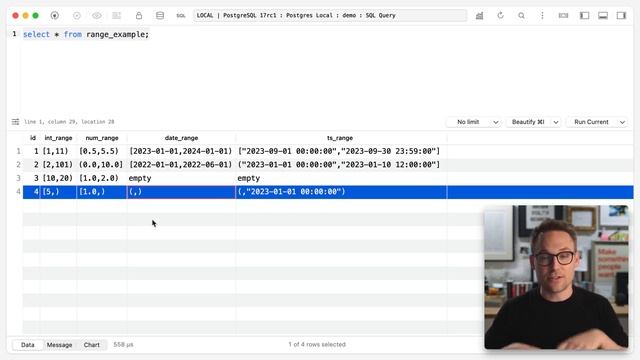
Task: Toggle the left sidebar panel icon
Action: [x=584, y=16]
